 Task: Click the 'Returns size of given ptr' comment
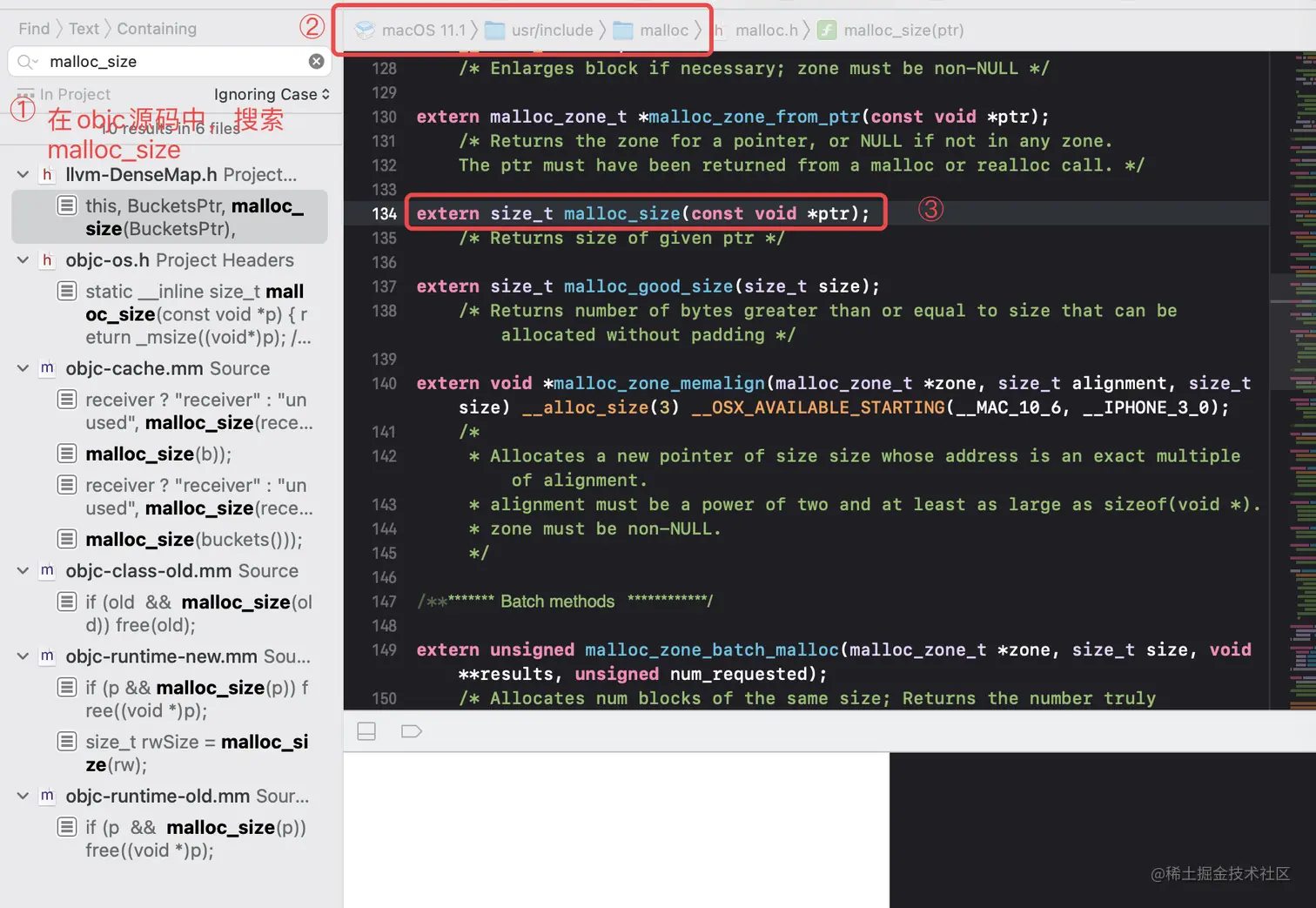(621, 238)
